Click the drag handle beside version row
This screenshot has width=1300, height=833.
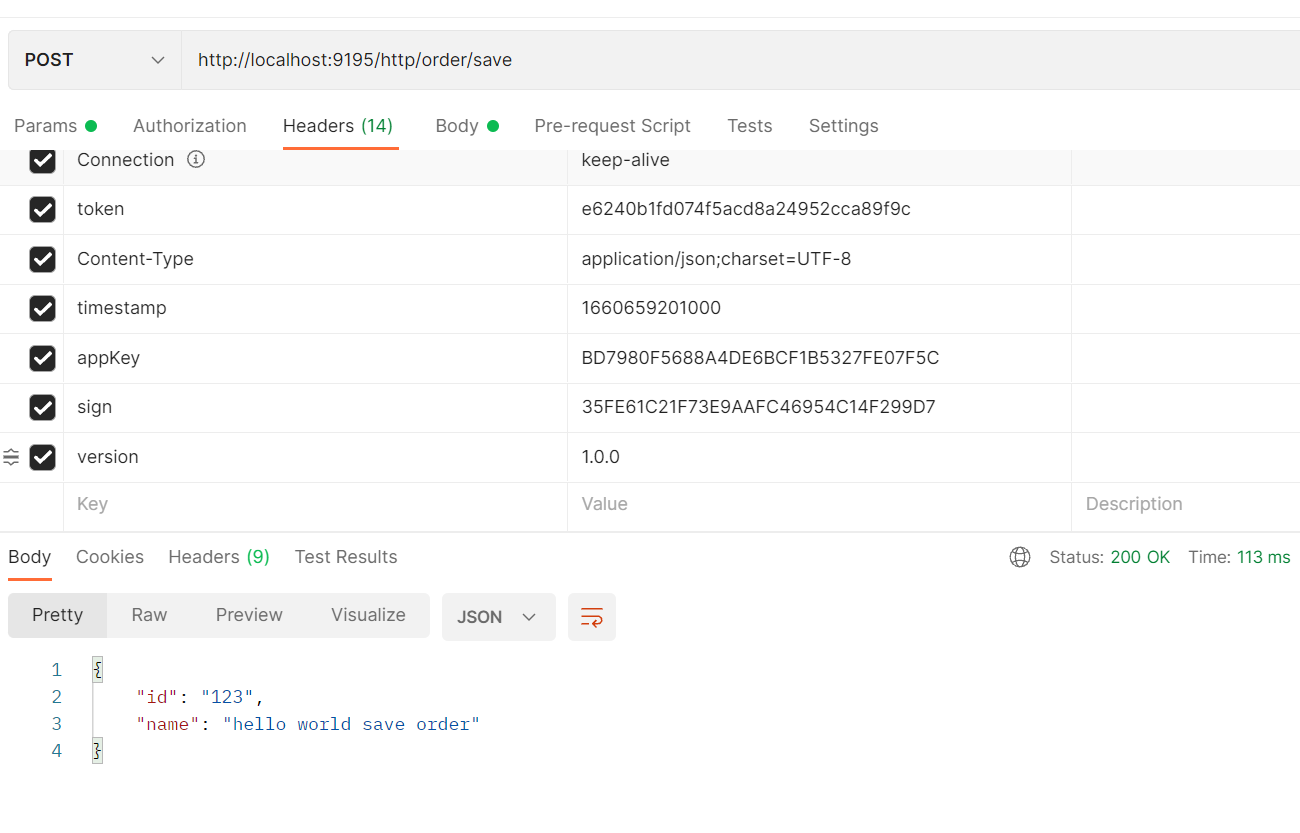(x=11, y=457)
